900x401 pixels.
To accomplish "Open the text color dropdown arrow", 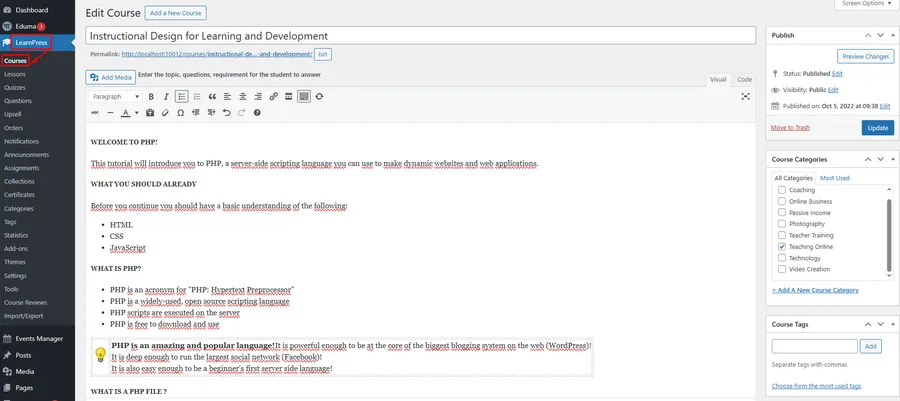I will (x=136, y=113).
